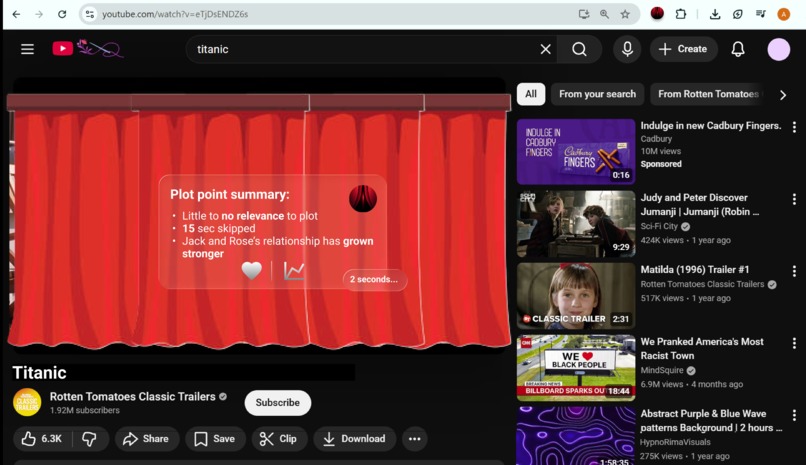Open Cadbury Fingers sponsored thumbnail
This screenshot has width=806, height=465.
576,152
